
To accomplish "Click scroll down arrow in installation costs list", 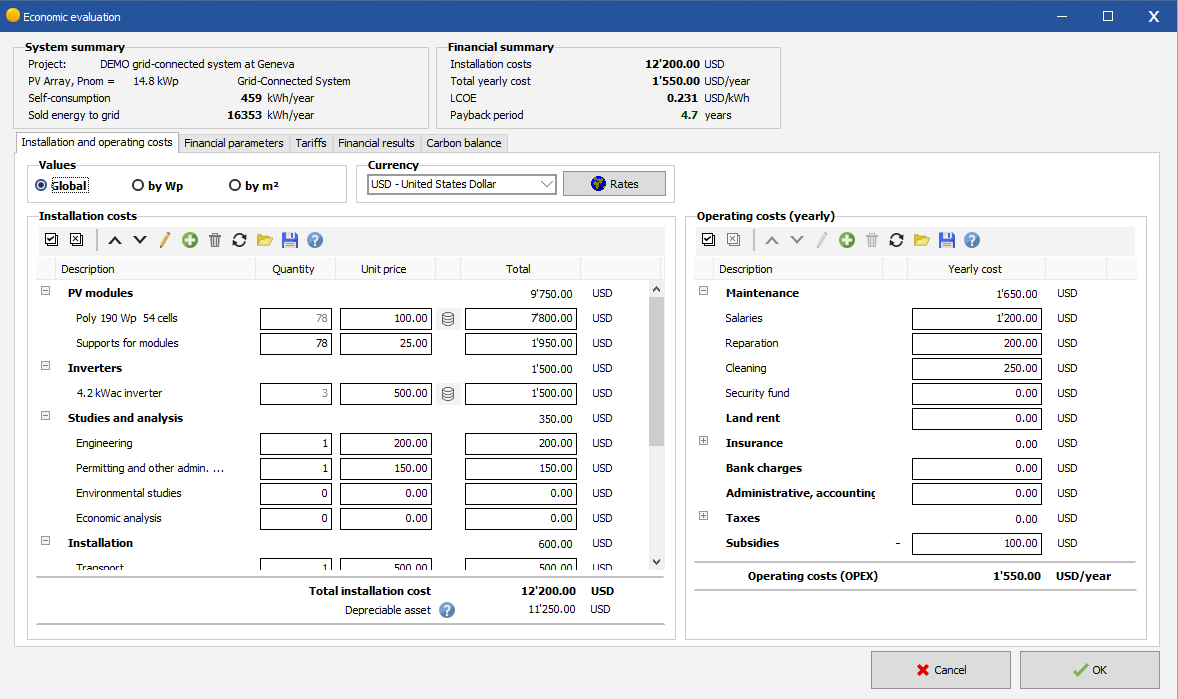I will point(657,561).
